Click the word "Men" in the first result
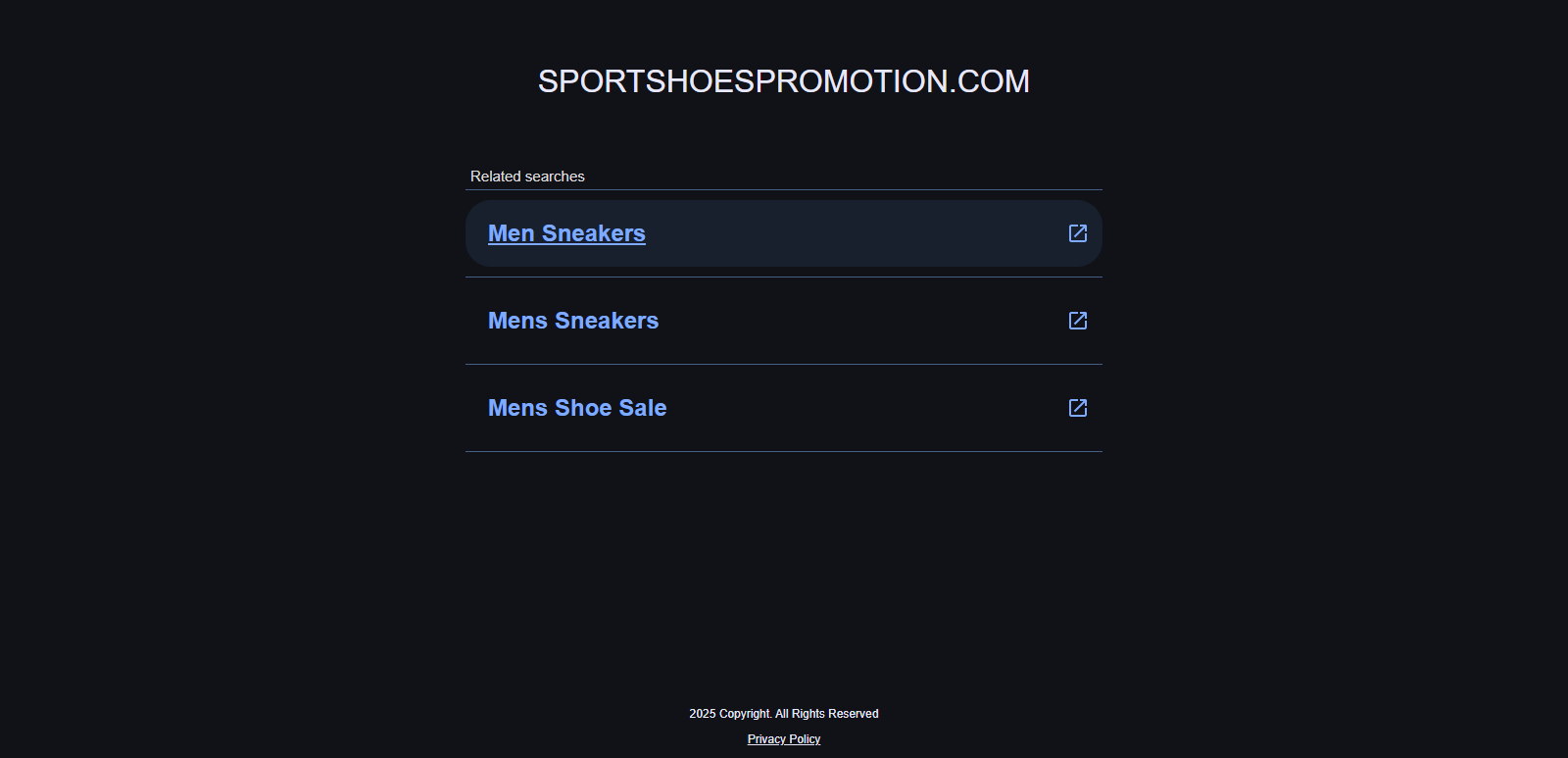 click(x=511, y=233)
